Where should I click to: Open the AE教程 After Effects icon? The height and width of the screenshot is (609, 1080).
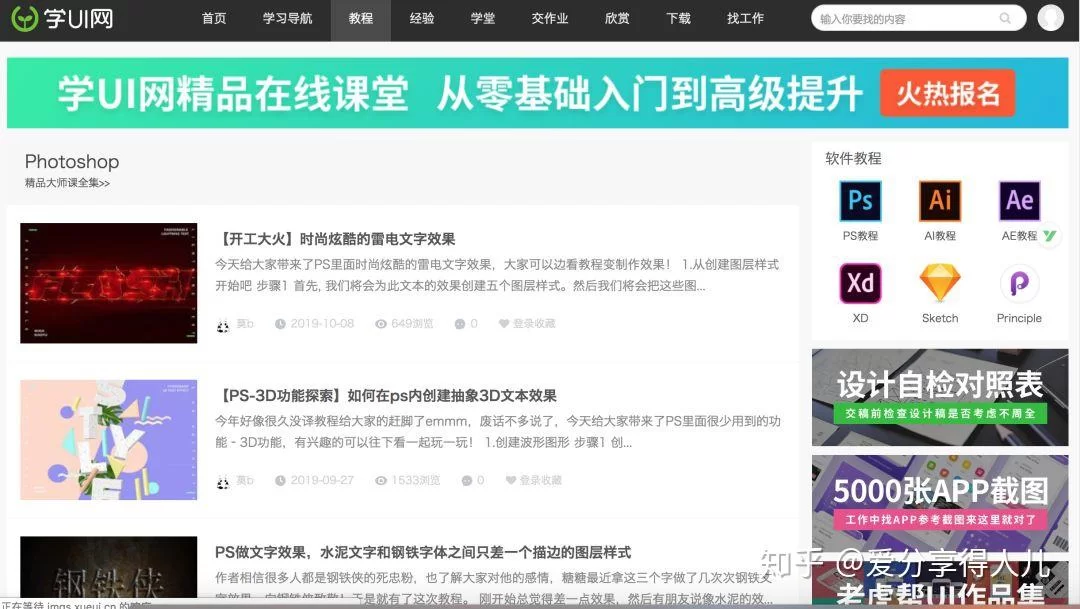1019,201
